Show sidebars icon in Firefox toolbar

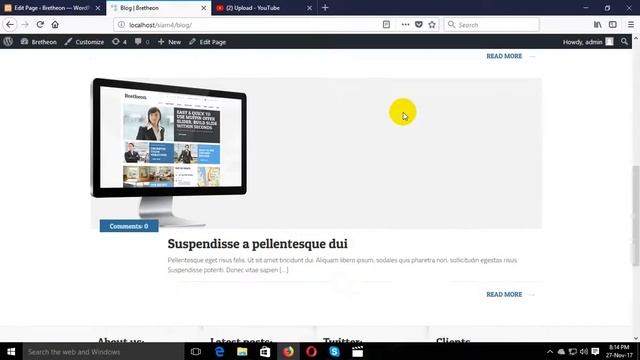pyautogui.click(x=613, y=24)
